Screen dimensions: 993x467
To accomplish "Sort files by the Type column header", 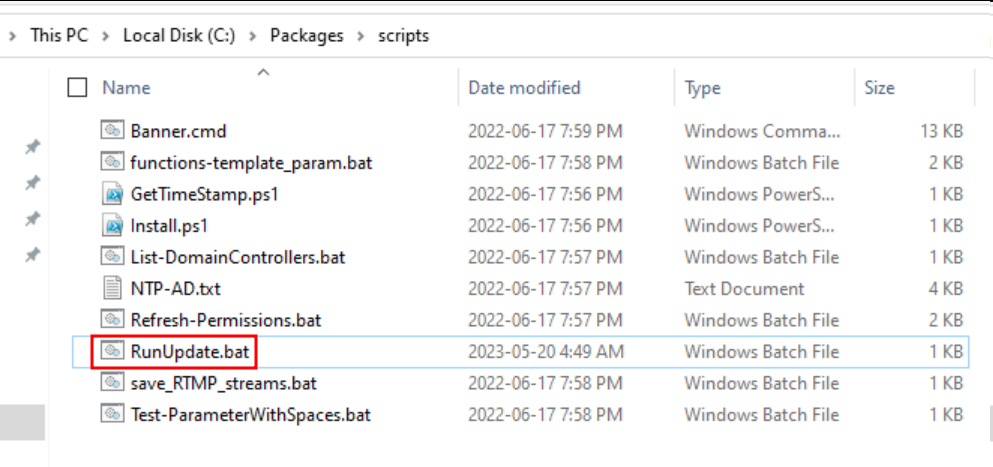I will coord(702,87).
